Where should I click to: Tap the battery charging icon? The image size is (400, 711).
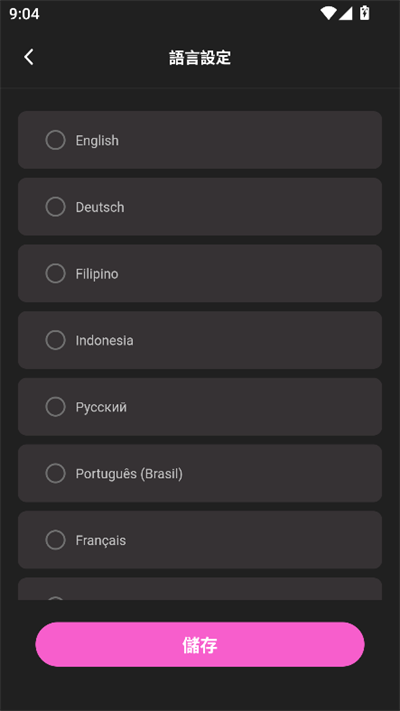(365, 13)
